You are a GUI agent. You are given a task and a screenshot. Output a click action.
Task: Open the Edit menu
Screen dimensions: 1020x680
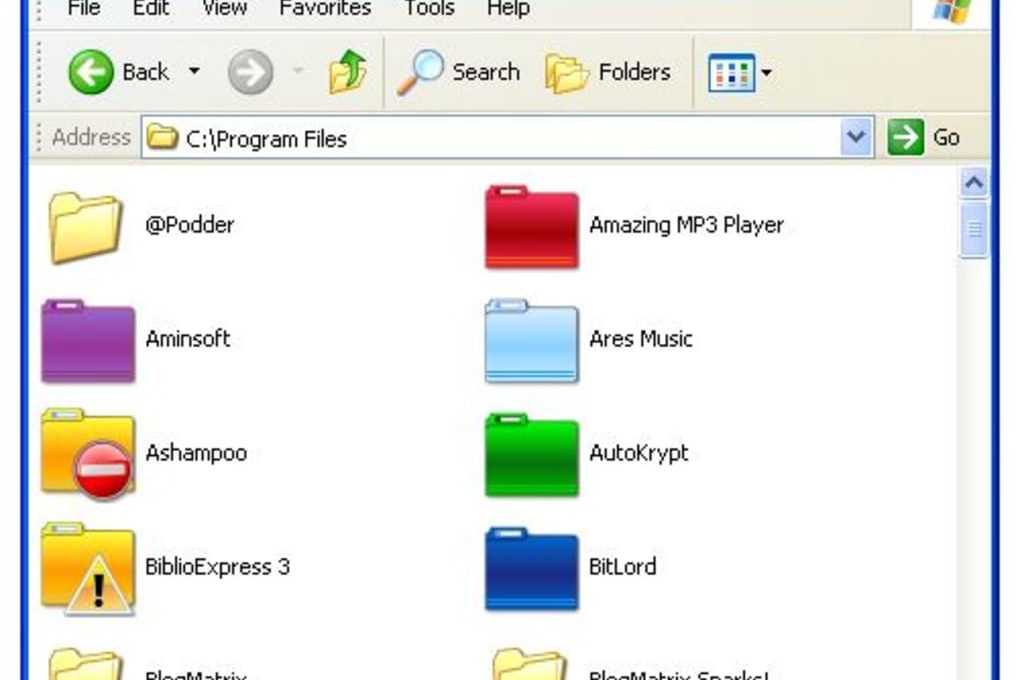151,8
